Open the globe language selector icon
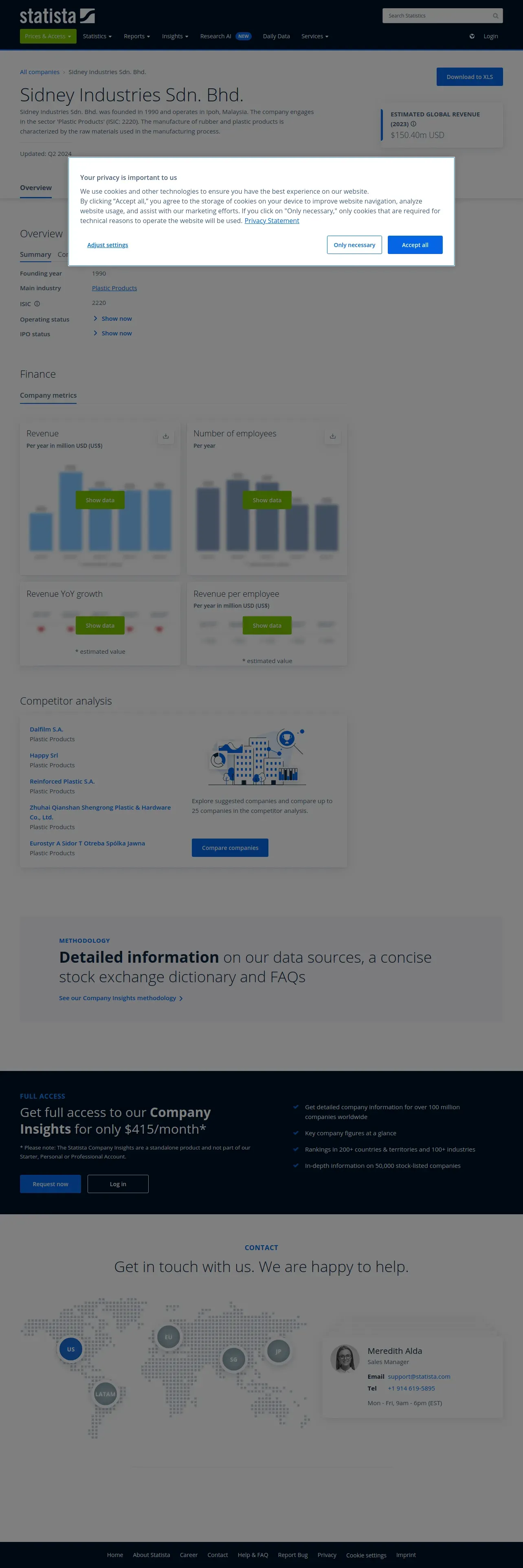The image size is (523, 1568). coord(472,37)
